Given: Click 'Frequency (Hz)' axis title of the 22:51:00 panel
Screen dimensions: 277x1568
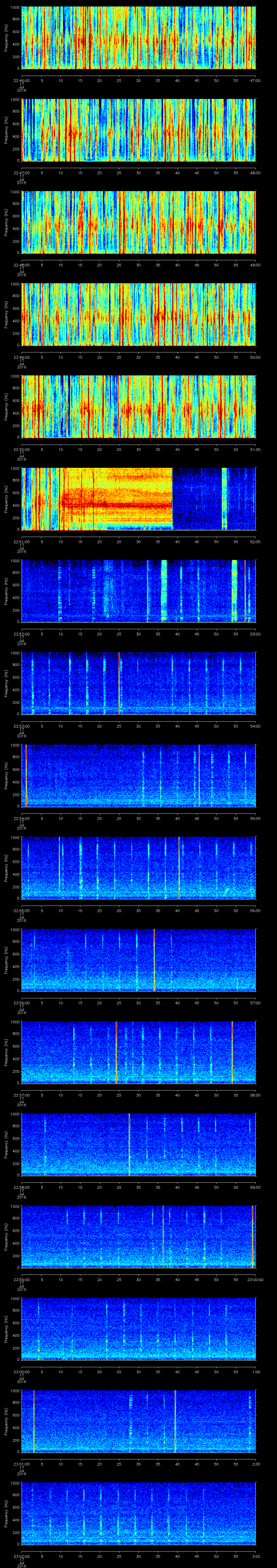Looking at the screenshot, I should pos(6,499).
